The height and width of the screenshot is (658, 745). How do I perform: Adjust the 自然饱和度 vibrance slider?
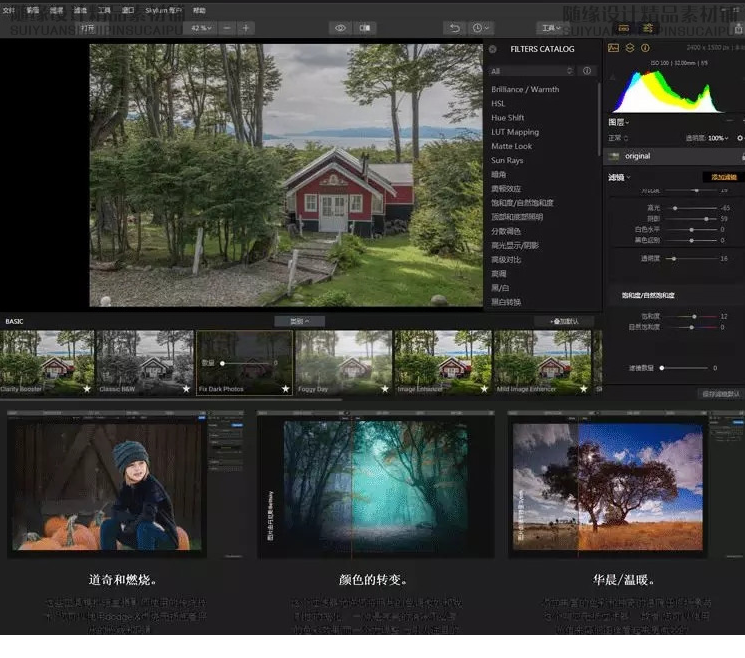click(x=691, y=327)
